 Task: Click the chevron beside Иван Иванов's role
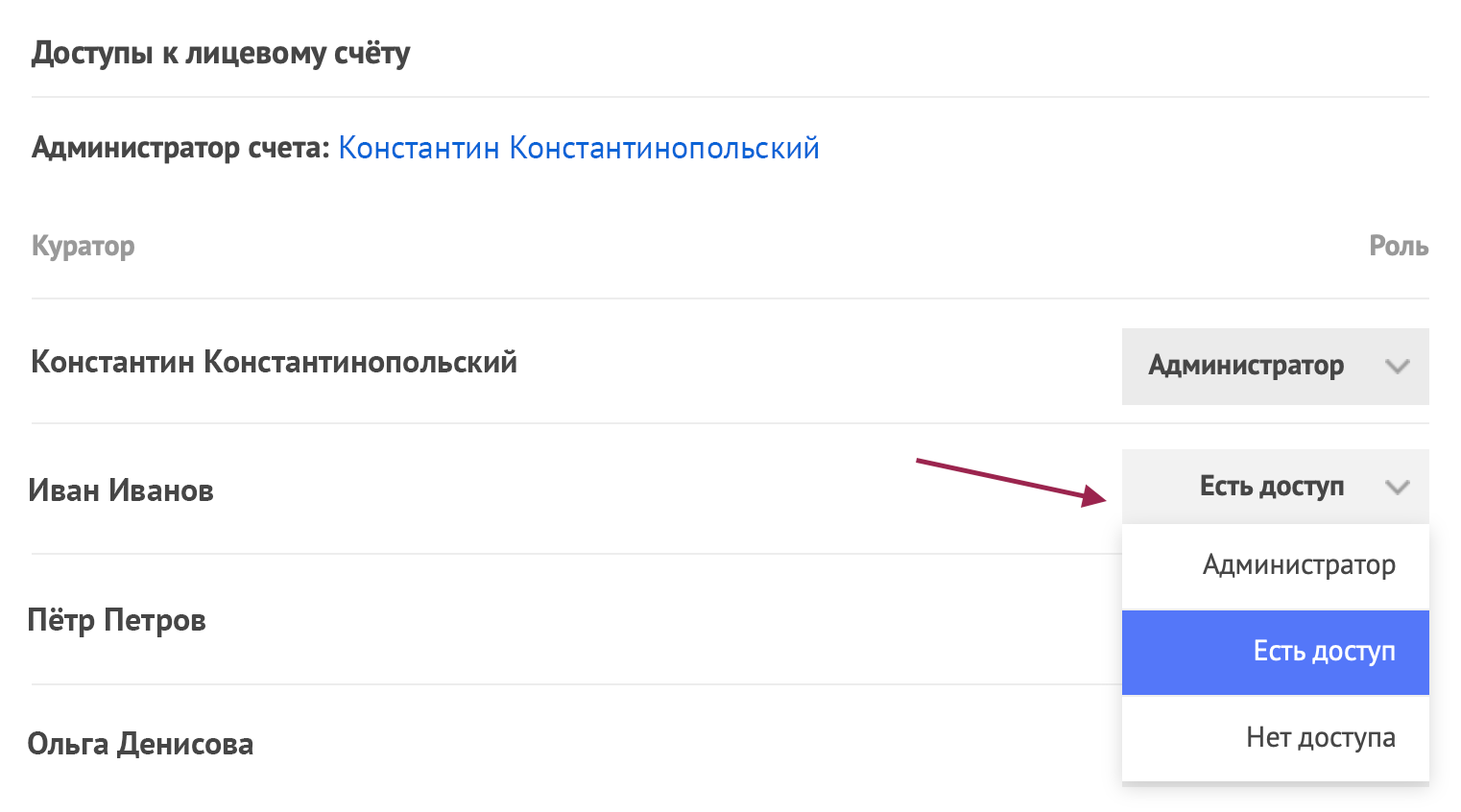click(x=1397, y=488)
